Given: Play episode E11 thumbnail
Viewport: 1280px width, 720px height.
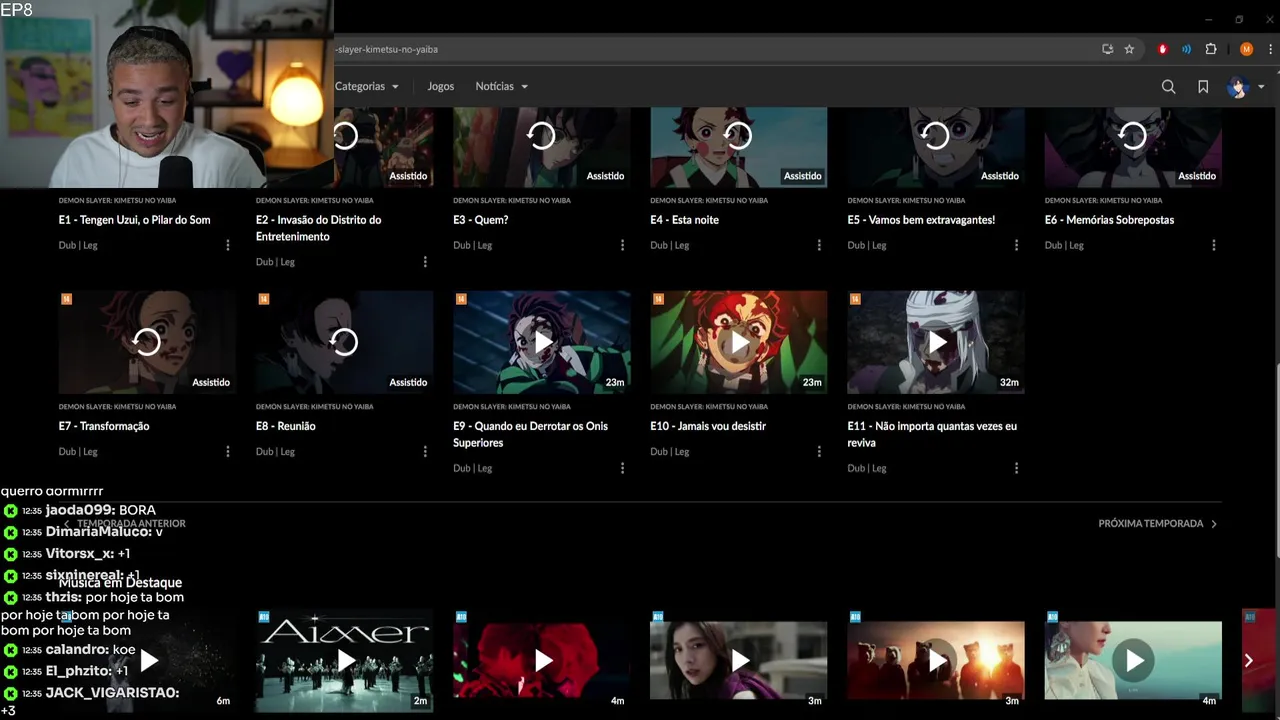Looking at the screenshot, I should [935, 342].
